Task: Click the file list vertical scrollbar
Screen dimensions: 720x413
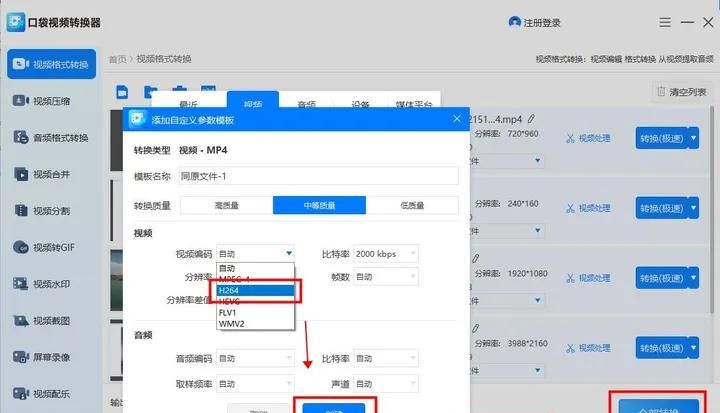Action: 713,211
